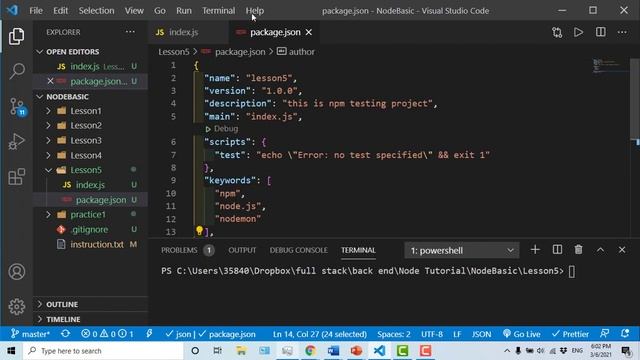Click the UTF-8 encoding status item
This screenshot has height=360, width=640.
point(432,334)
